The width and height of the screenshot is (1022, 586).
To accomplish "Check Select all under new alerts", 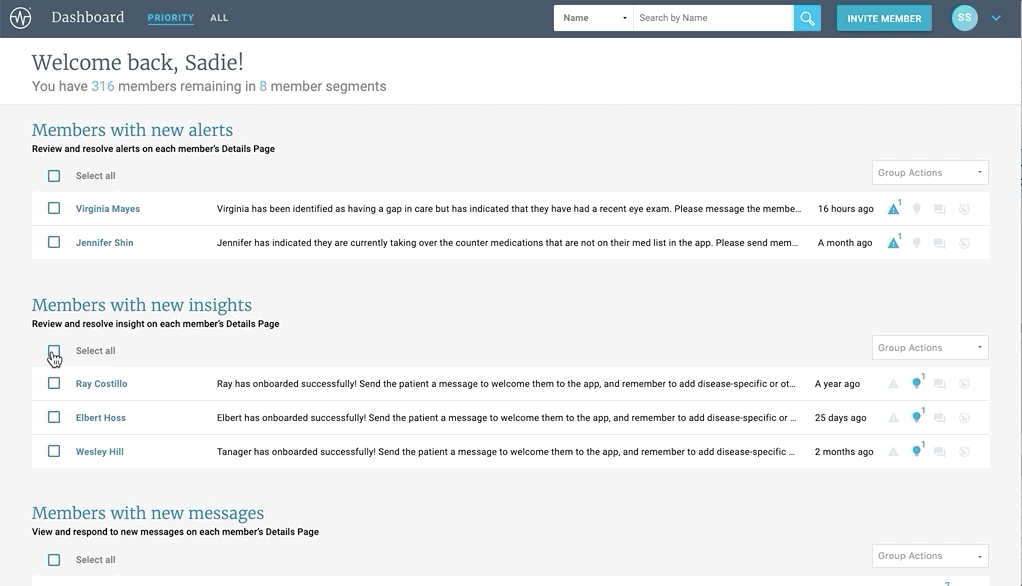I will tap(54, 176).
